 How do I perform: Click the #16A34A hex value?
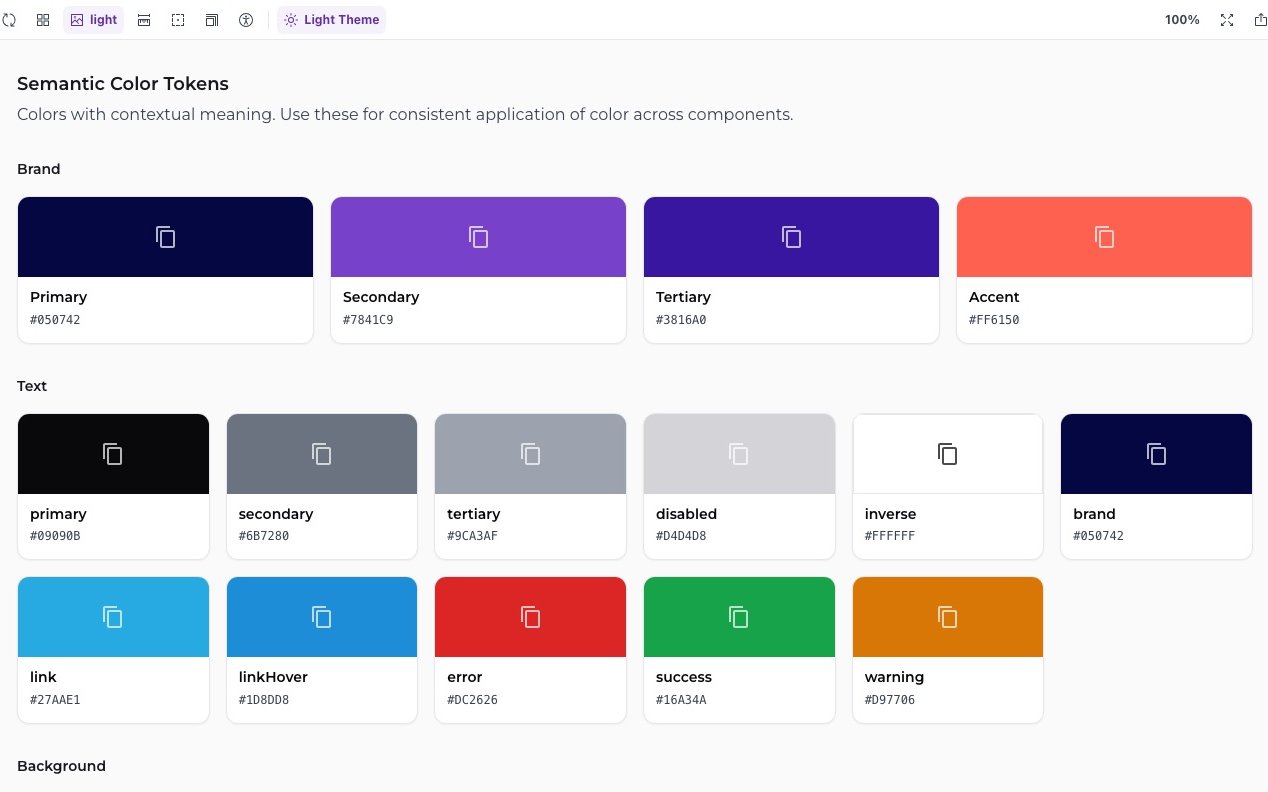(x=681, y=700)
